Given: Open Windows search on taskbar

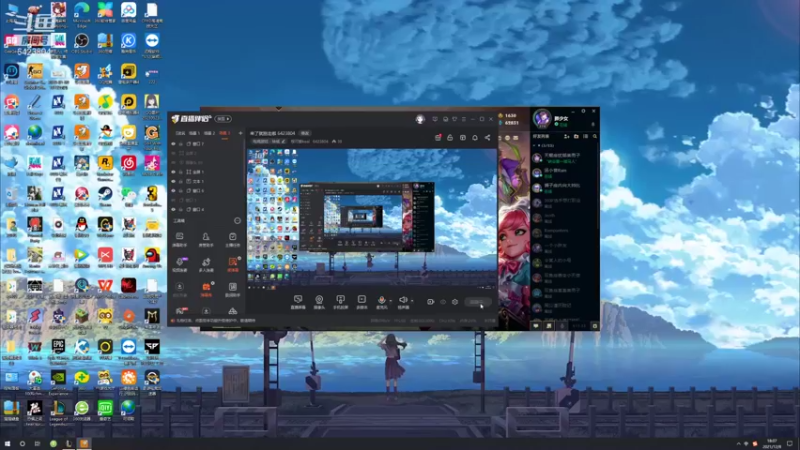Looking at the screenshot, I should pyautogui.click(x=22, y=443).
